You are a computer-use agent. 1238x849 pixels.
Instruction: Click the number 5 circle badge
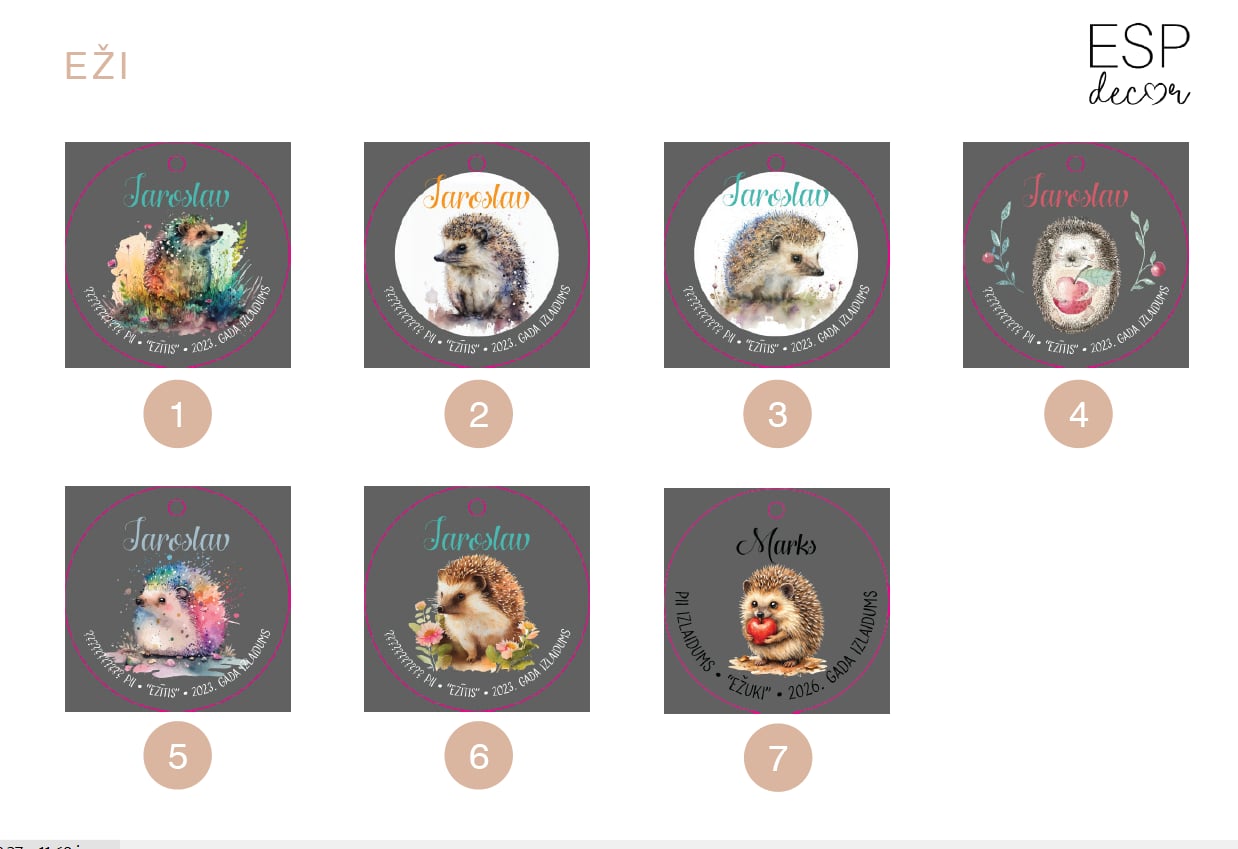pos(178,756)
